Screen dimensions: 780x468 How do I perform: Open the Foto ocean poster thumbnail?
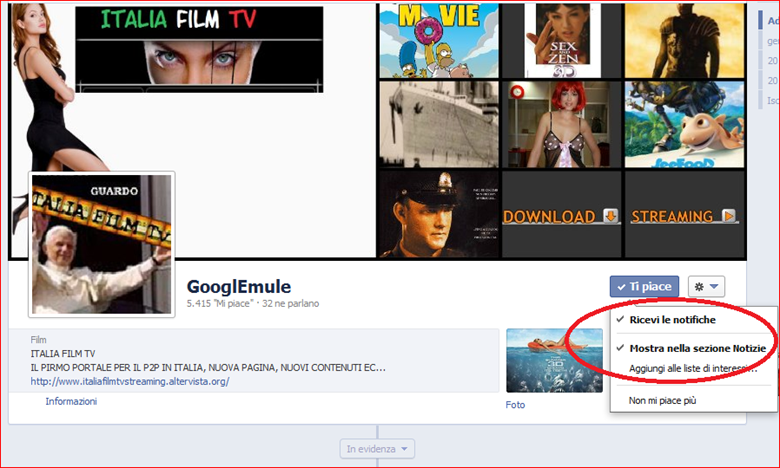pyautogui.click(x=554, y=361)
